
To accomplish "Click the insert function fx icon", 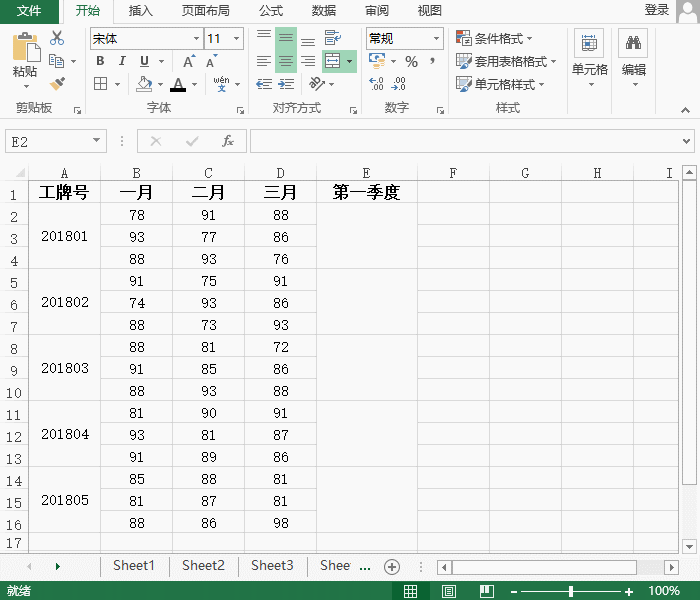I will coord(228,141).
